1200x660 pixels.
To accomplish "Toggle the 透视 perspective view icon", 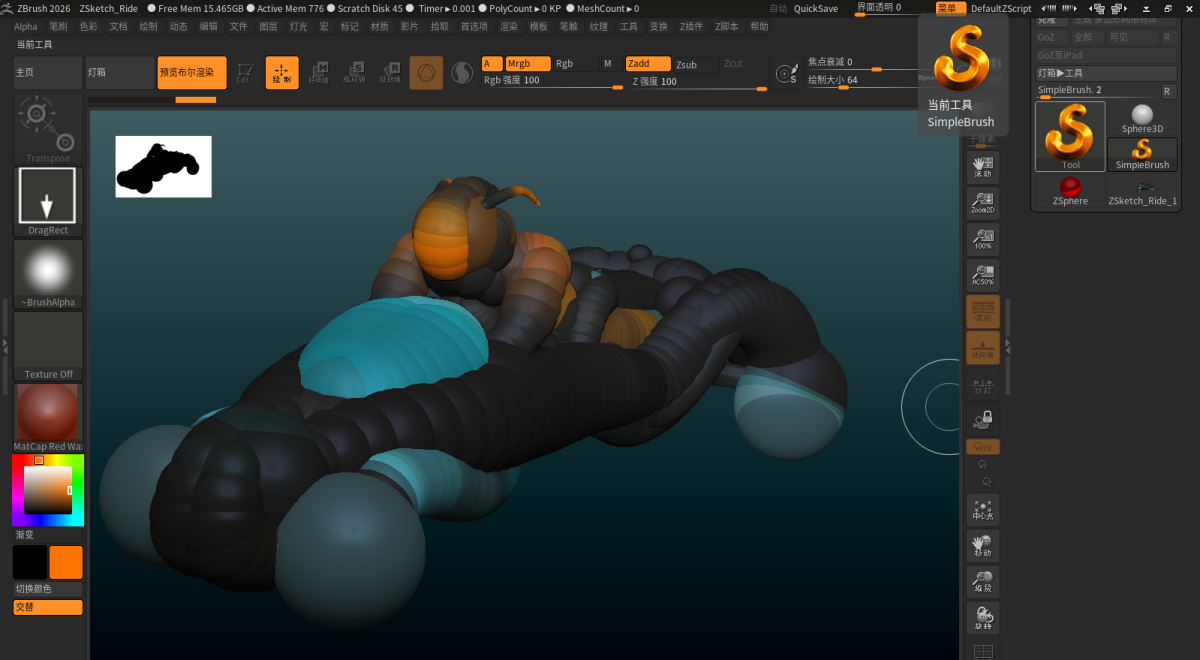I will pyautogui.click(x=983, y=311).
